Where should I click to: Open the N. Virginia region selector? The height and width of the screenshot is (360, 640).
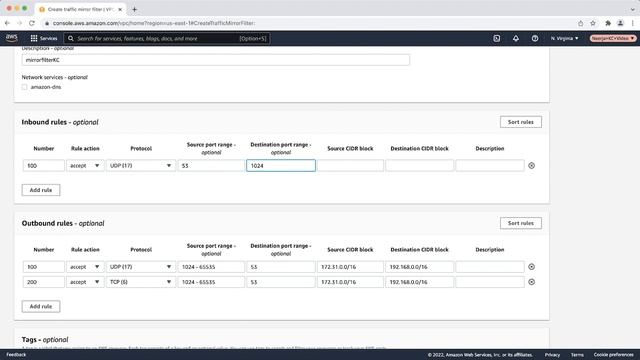pos(564,38)
